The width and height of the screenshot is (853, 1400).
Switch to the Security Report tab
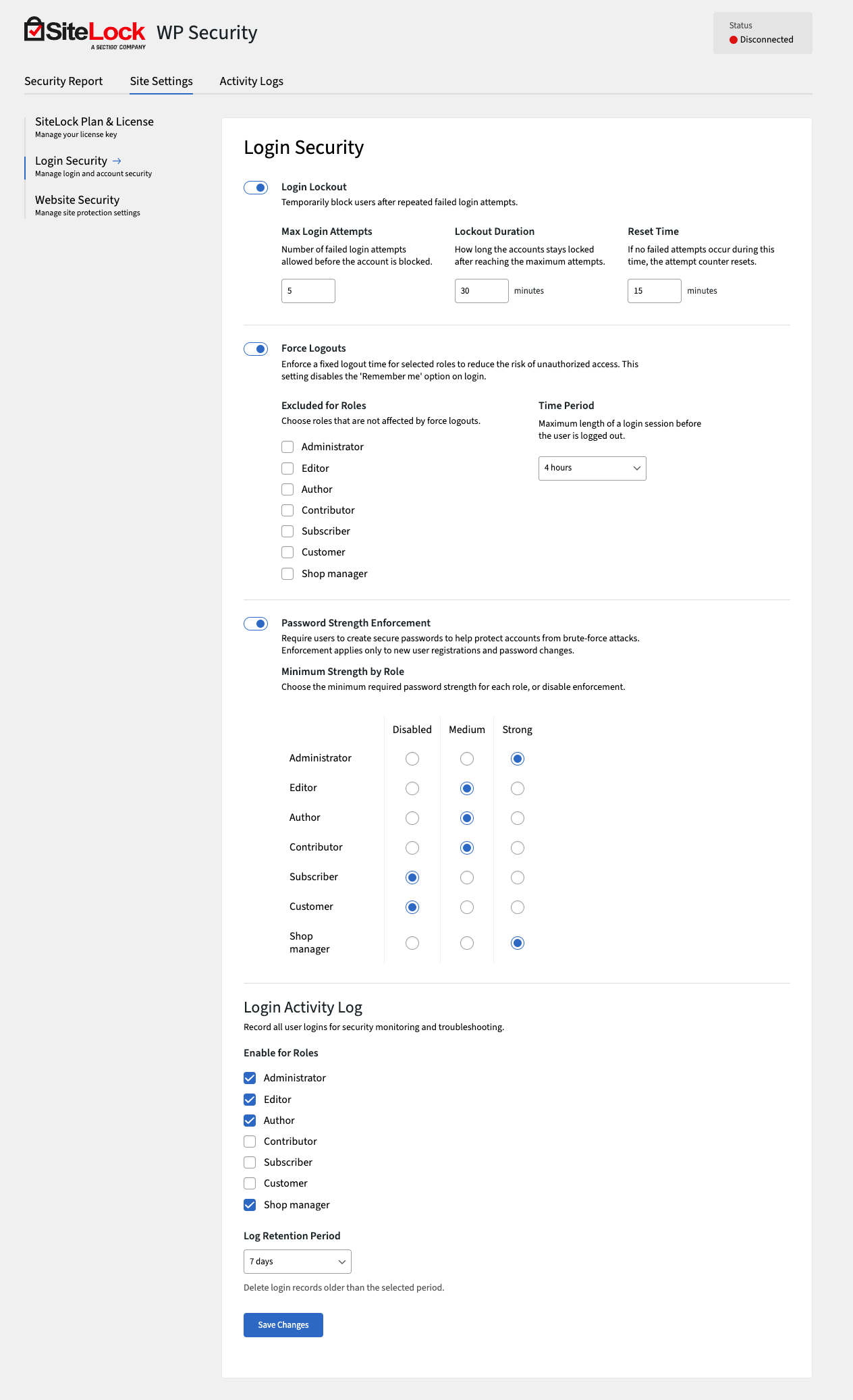[x=63, y=81]
